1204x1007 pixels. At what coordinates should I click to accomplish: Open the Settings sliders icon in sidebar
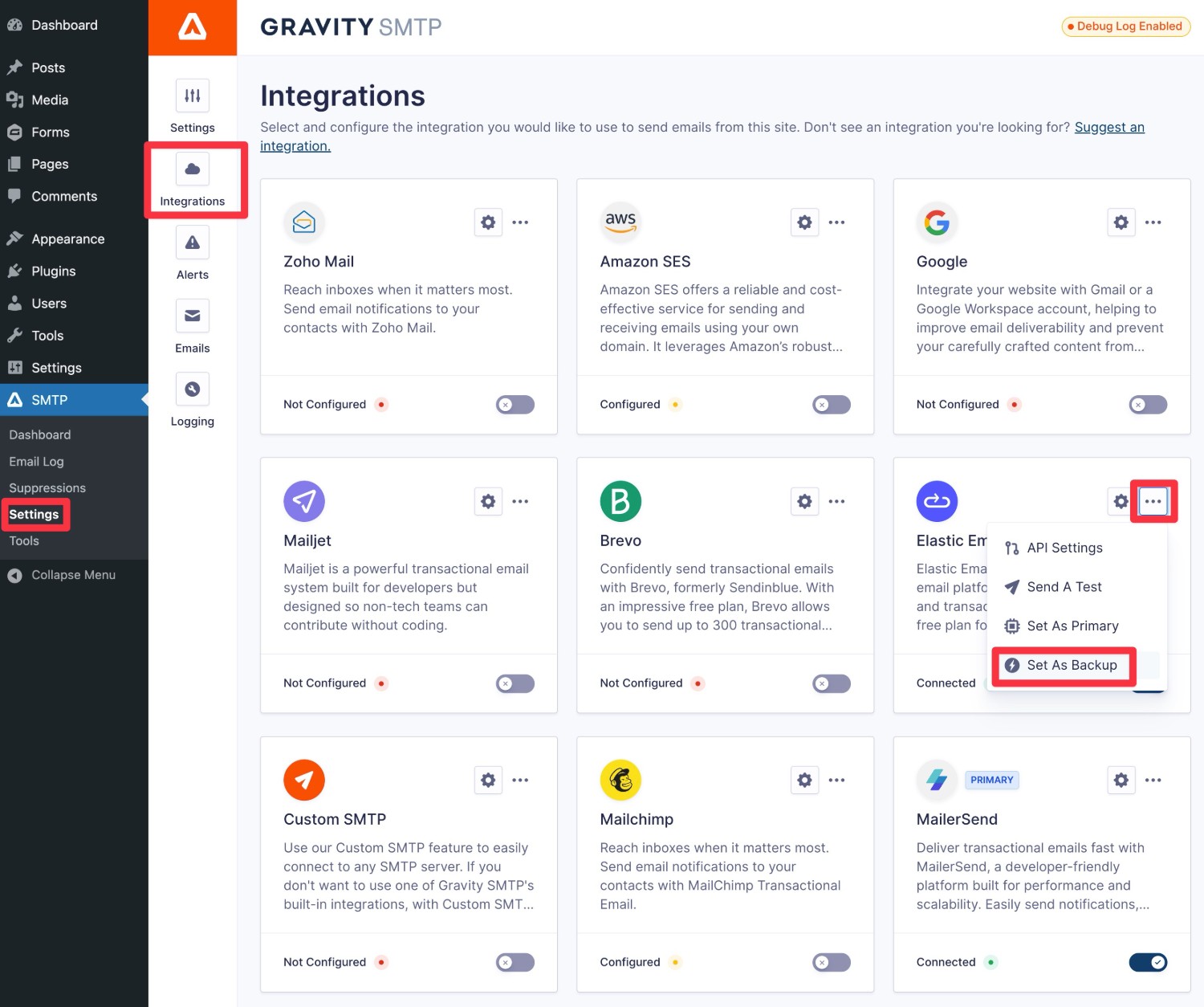point(193,96)
